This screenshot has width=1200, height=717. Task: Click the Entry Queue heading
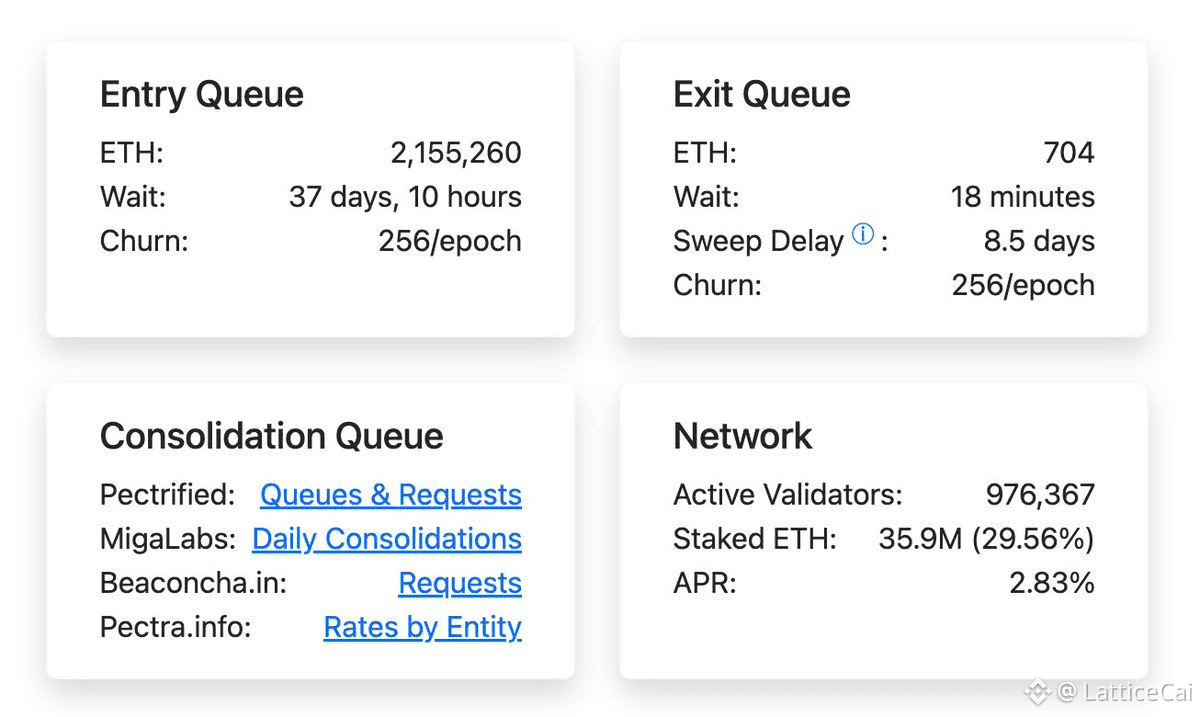[202, 95]
